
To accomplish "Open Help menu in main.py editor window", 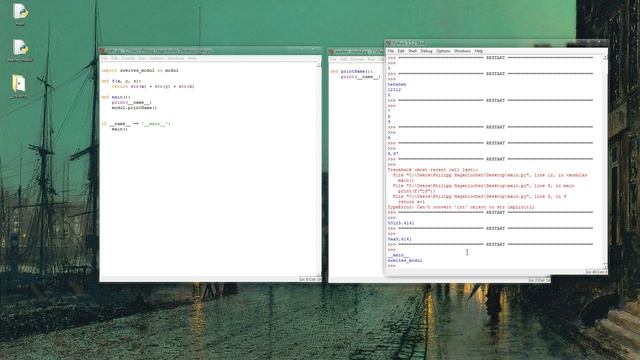I will point(192,58).
